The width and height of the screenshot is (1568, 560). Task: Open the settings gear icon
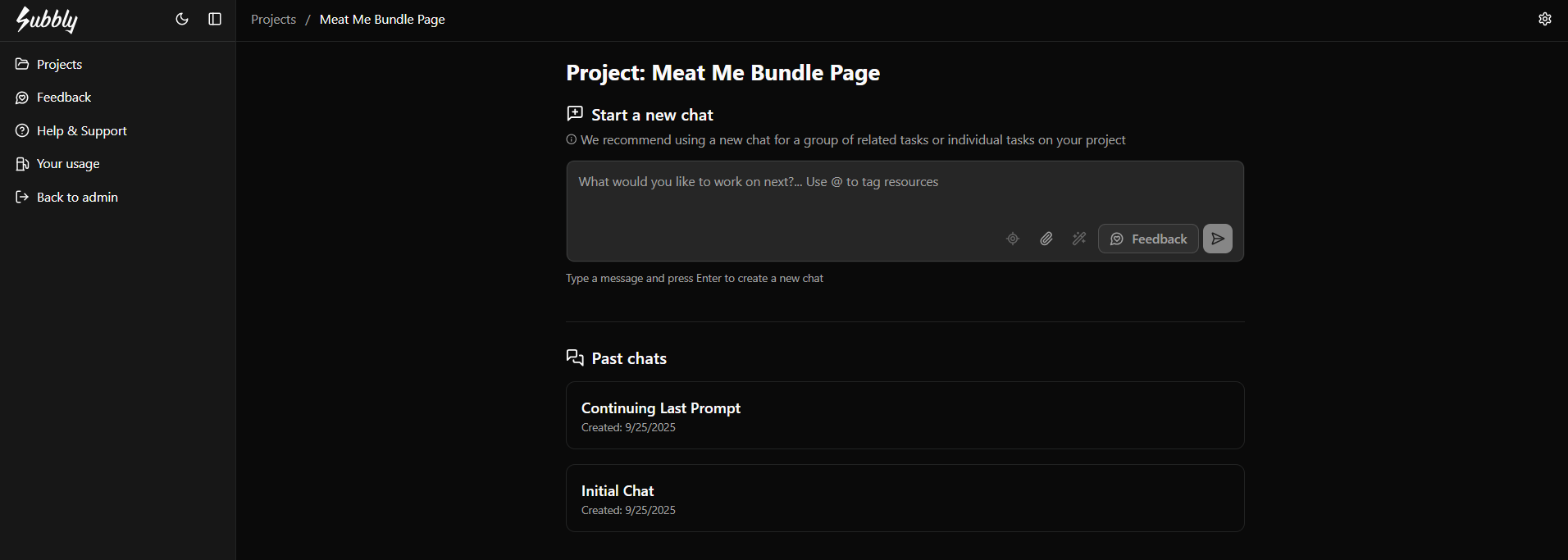coord(1545,19)
